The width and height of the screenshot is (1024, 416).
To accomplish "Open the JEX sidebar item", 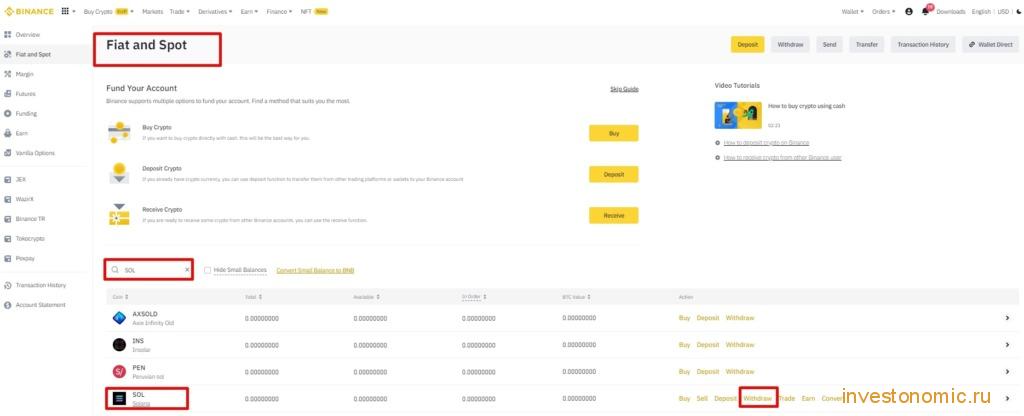I will click(x=20, y=179).
